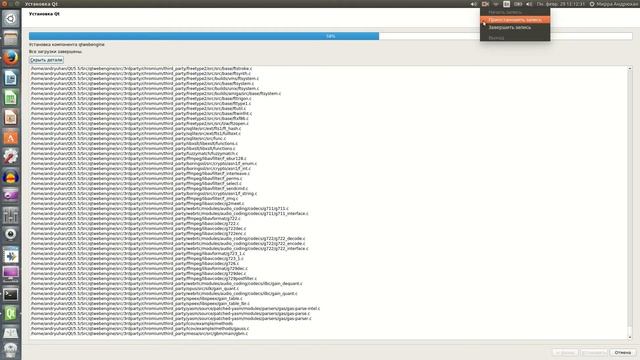The height and width of the screenshot is (360, 640).
Task: Click the 'Отмена' button
Action: (x=622, y=352)
